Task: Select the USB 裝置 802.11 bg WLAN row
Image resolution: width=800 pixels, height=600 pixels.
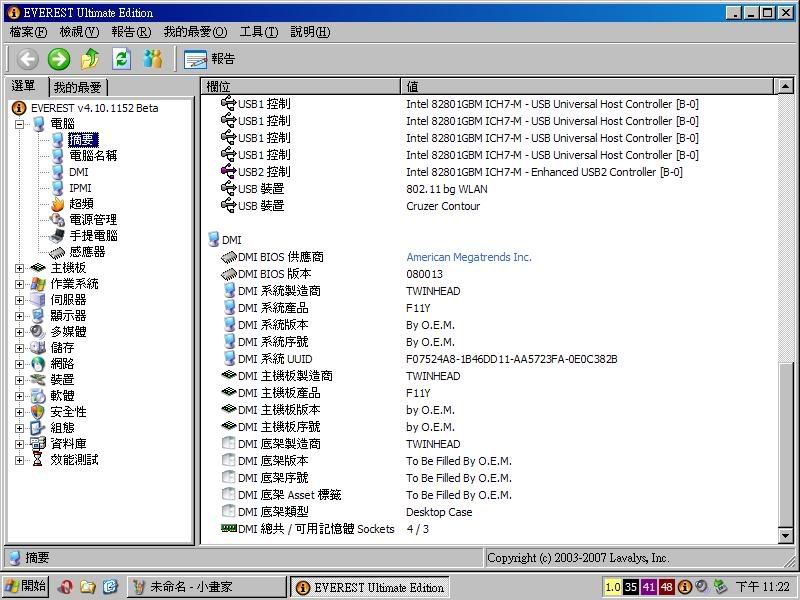Action: coord(490,189)
